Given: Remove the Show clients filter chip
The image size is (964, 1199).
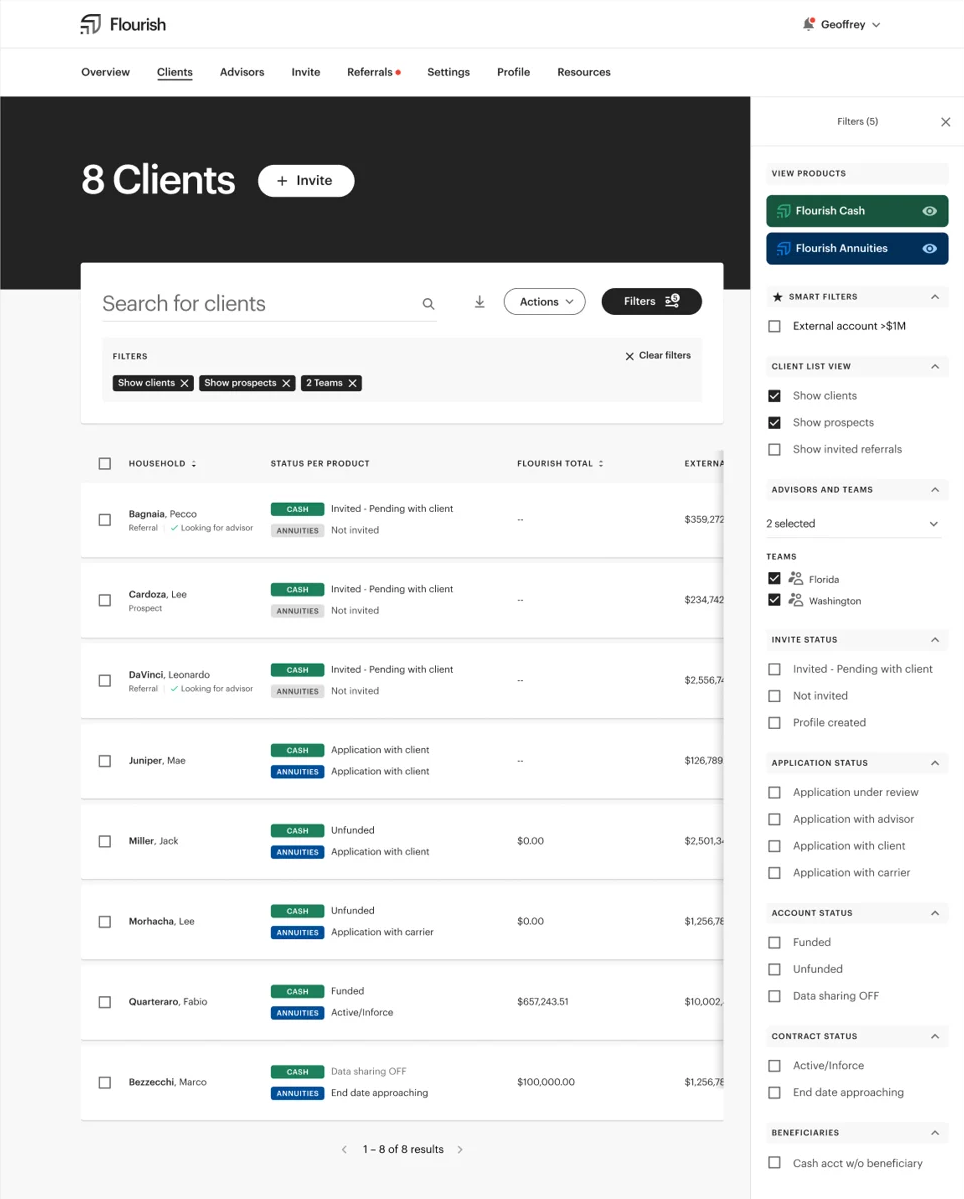Looking at the screenshot, I should tap(184, 383).
